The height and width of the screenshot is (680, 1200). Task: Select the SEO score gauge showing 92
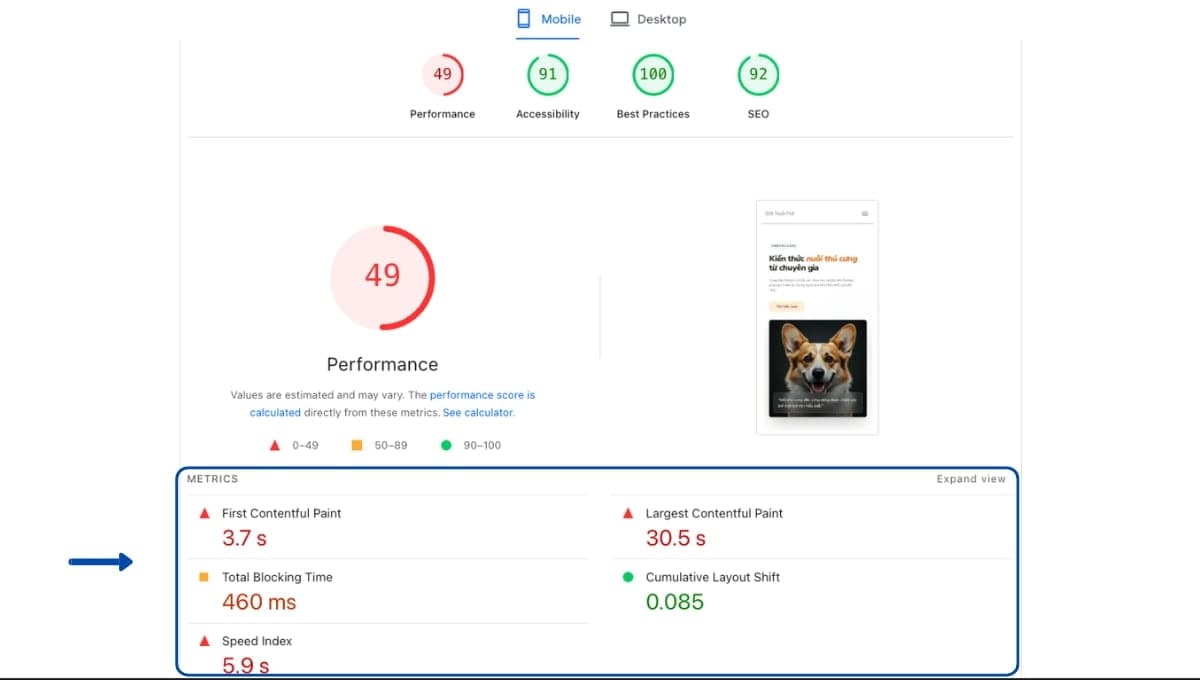point(758,74)
